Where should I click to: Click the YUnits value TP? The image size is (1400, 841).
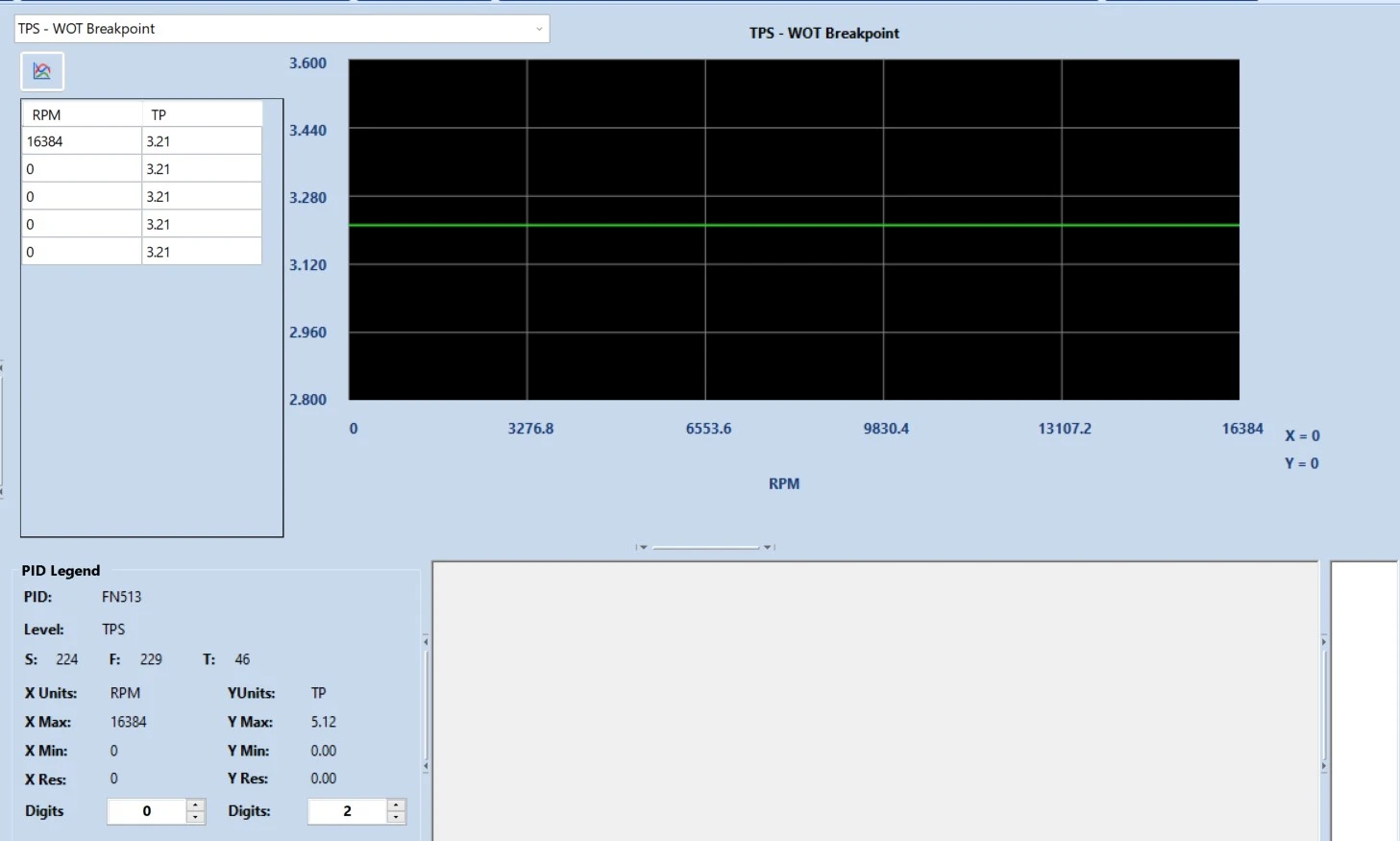click(319, 693)
